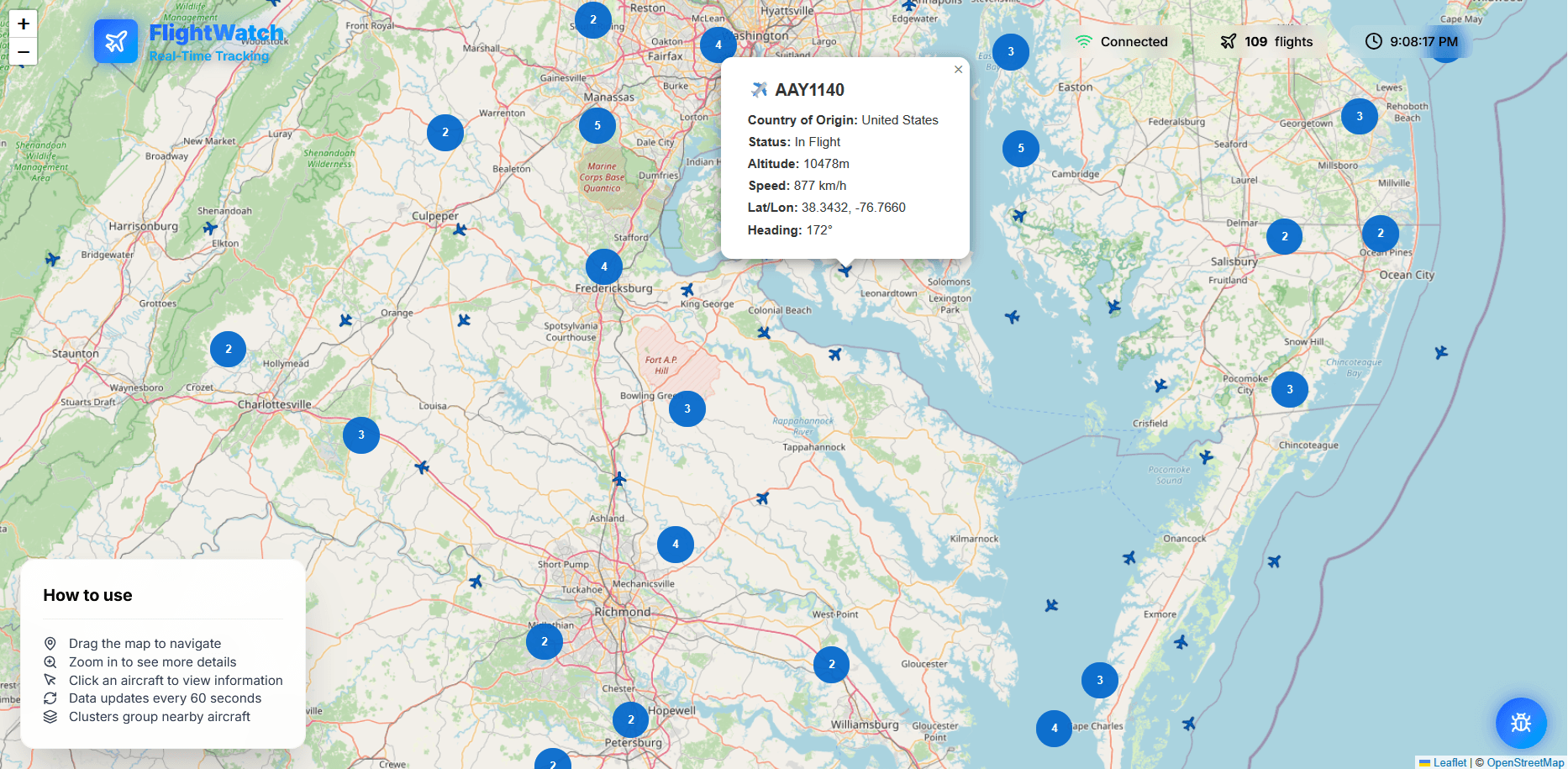Open the 5-aircraft cluster near Cambridge
This screenshot has width=1568, height=769.
pos(1021,149)
